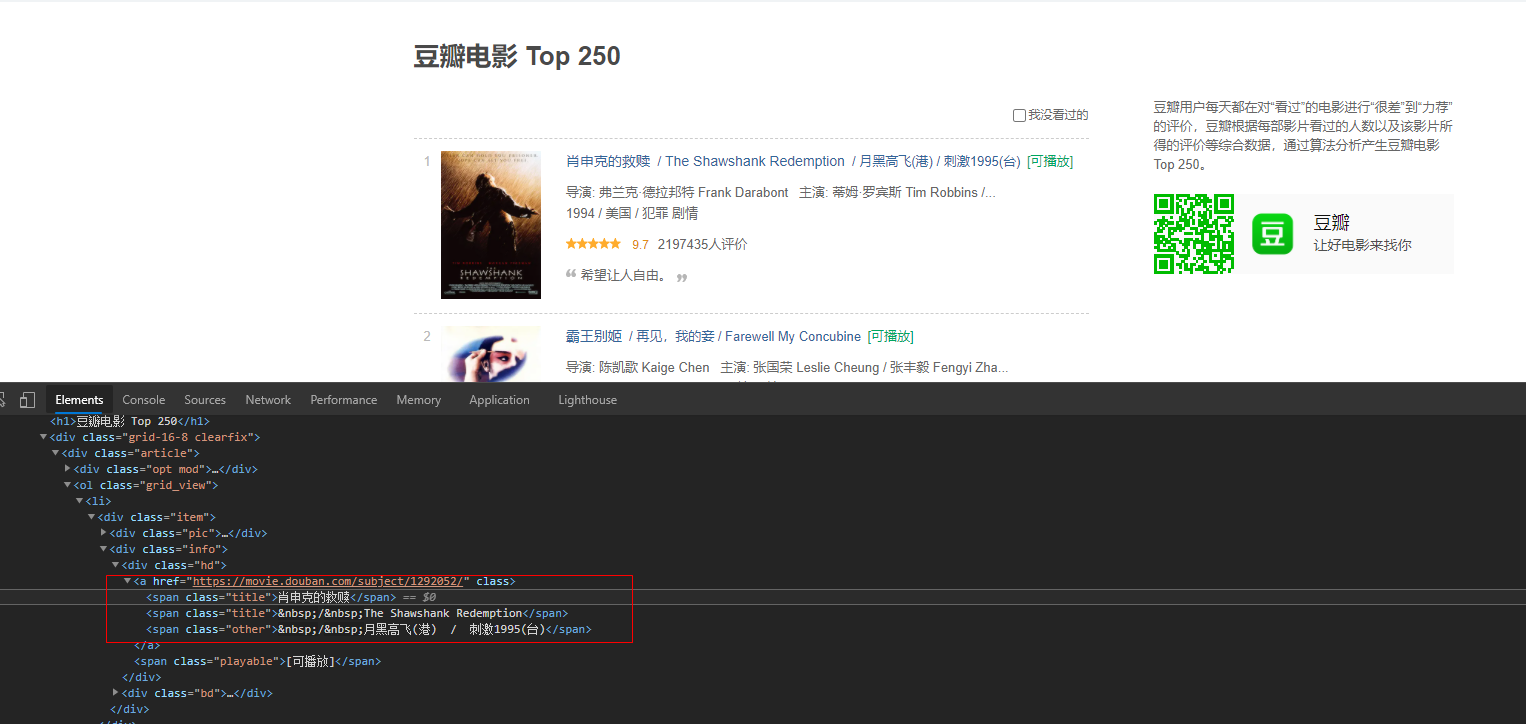
Task: Click the Douban QR code image
Action: (x=1193, y=234)
